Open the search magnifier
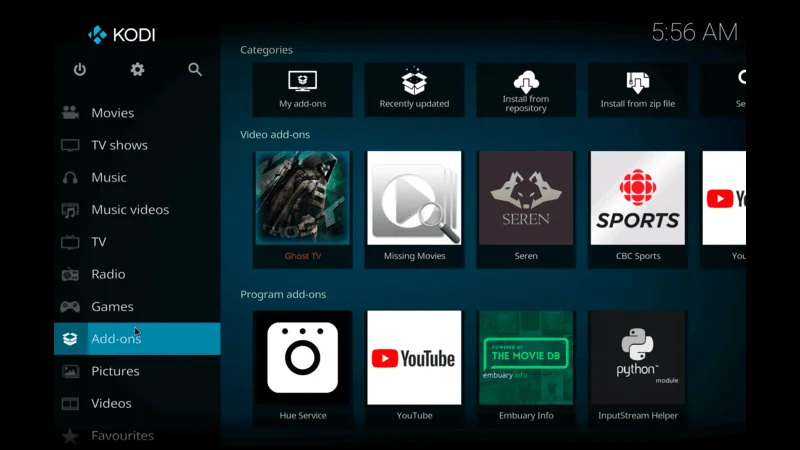This screenshot has height=450, width=800. (x=195, y=69)
